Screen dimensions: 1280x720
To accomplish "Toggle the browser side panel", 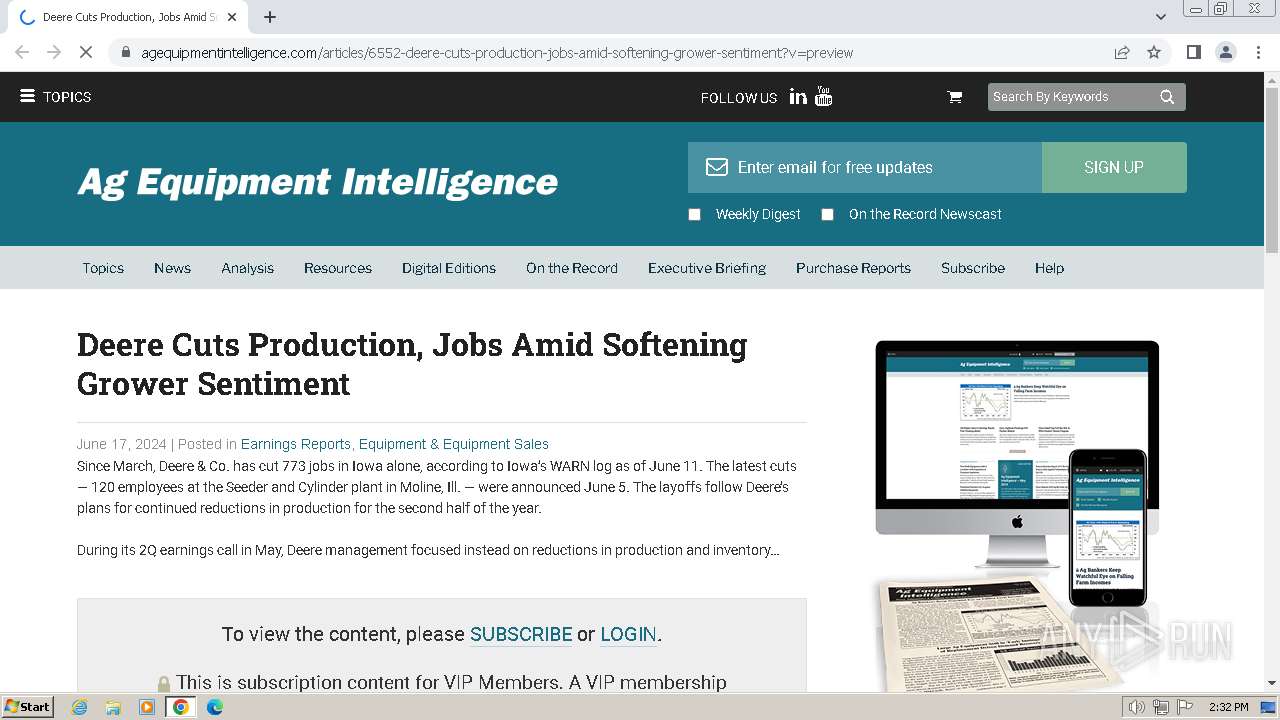I will pyautogui.click(x=1193, y=52).
